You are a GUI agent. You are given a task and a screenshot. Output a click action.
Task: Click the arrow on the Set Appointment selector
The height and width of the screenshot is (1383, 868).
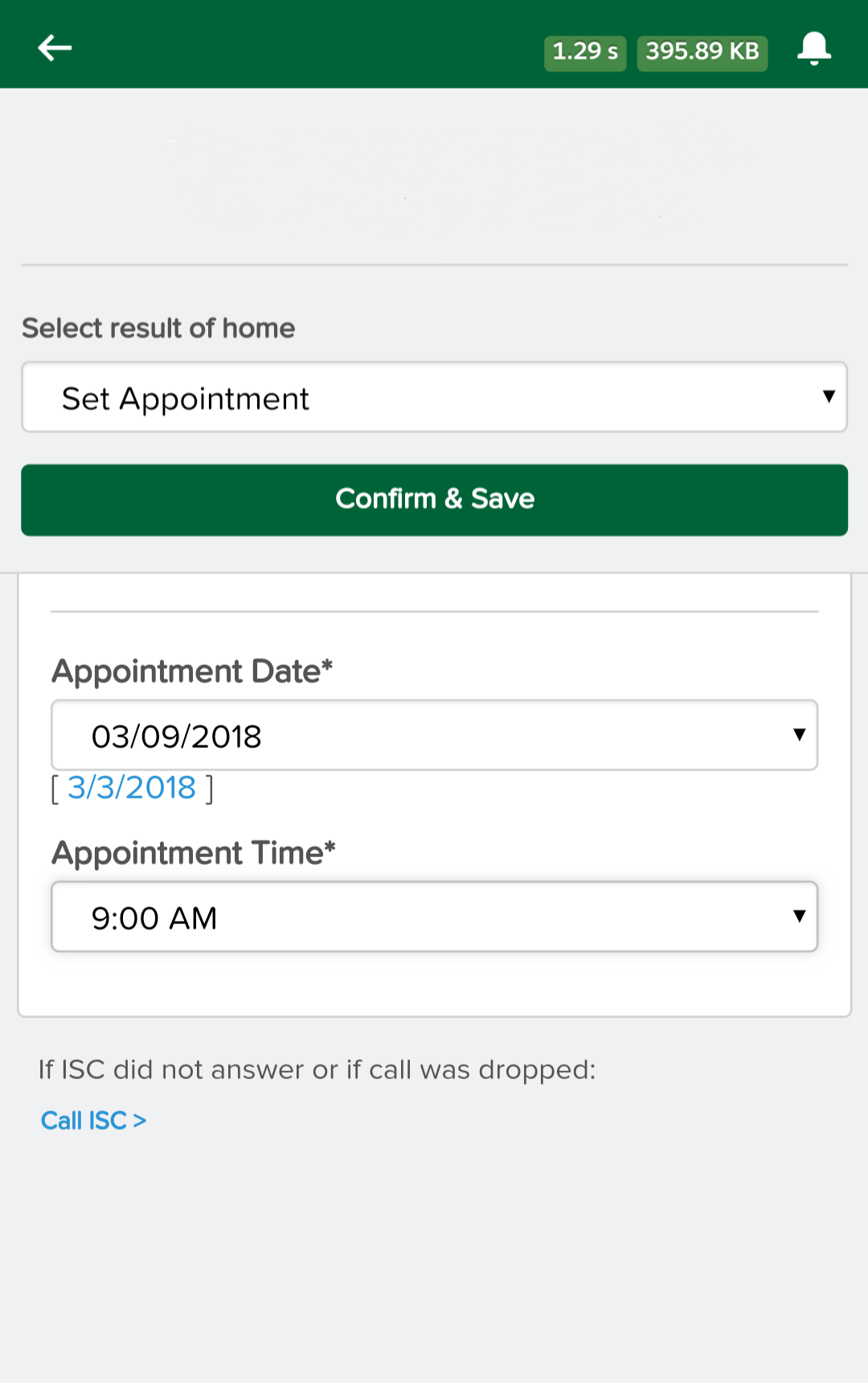(829, 396)
